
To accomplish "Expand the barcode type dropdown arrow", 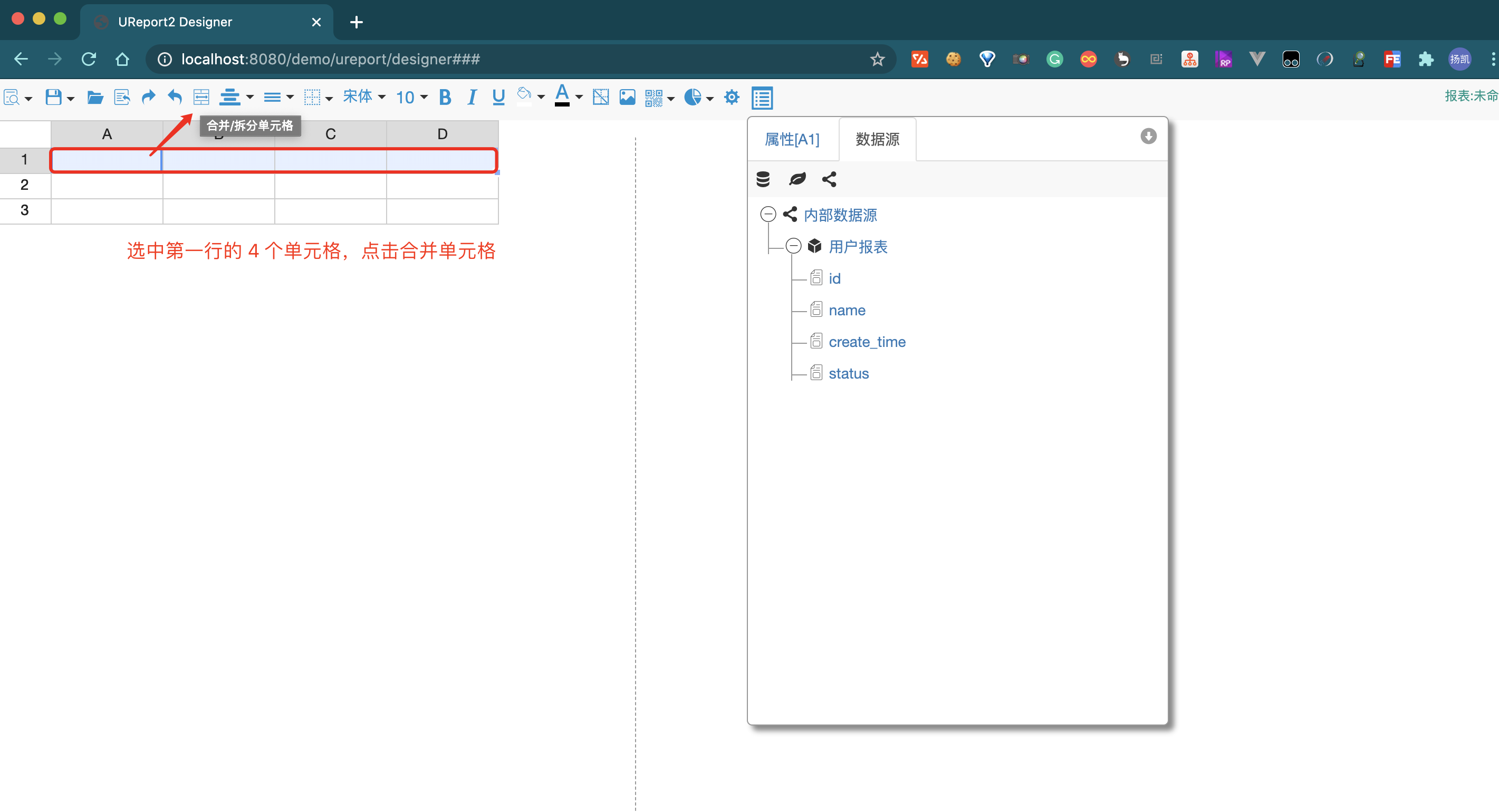I will (671, 98).
